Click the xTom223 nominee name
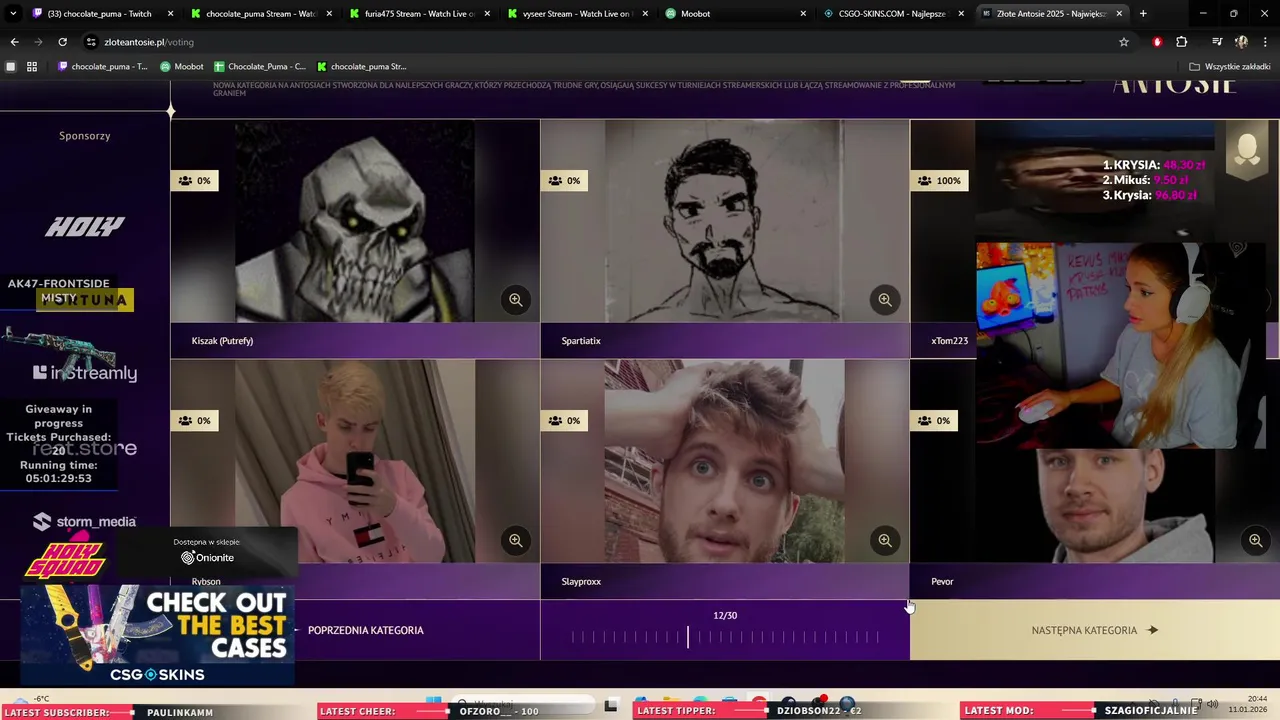Screen dimensions: 1280x720 [949, 341]
